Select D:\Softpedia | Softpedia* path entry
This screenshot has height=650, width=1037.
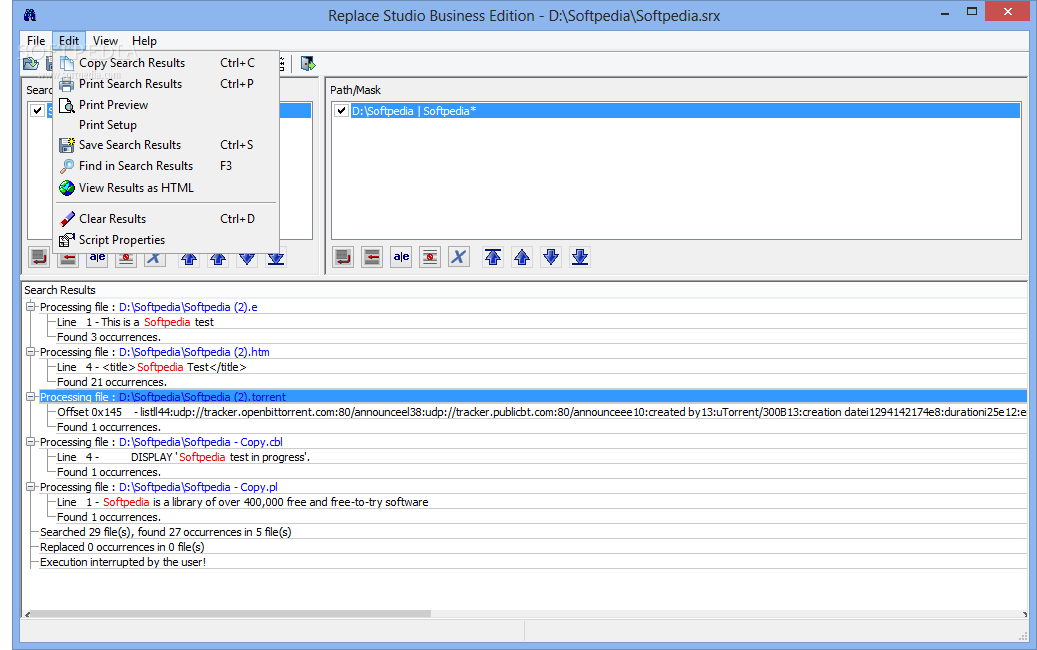pyautogui.click(x=685, y=110)
